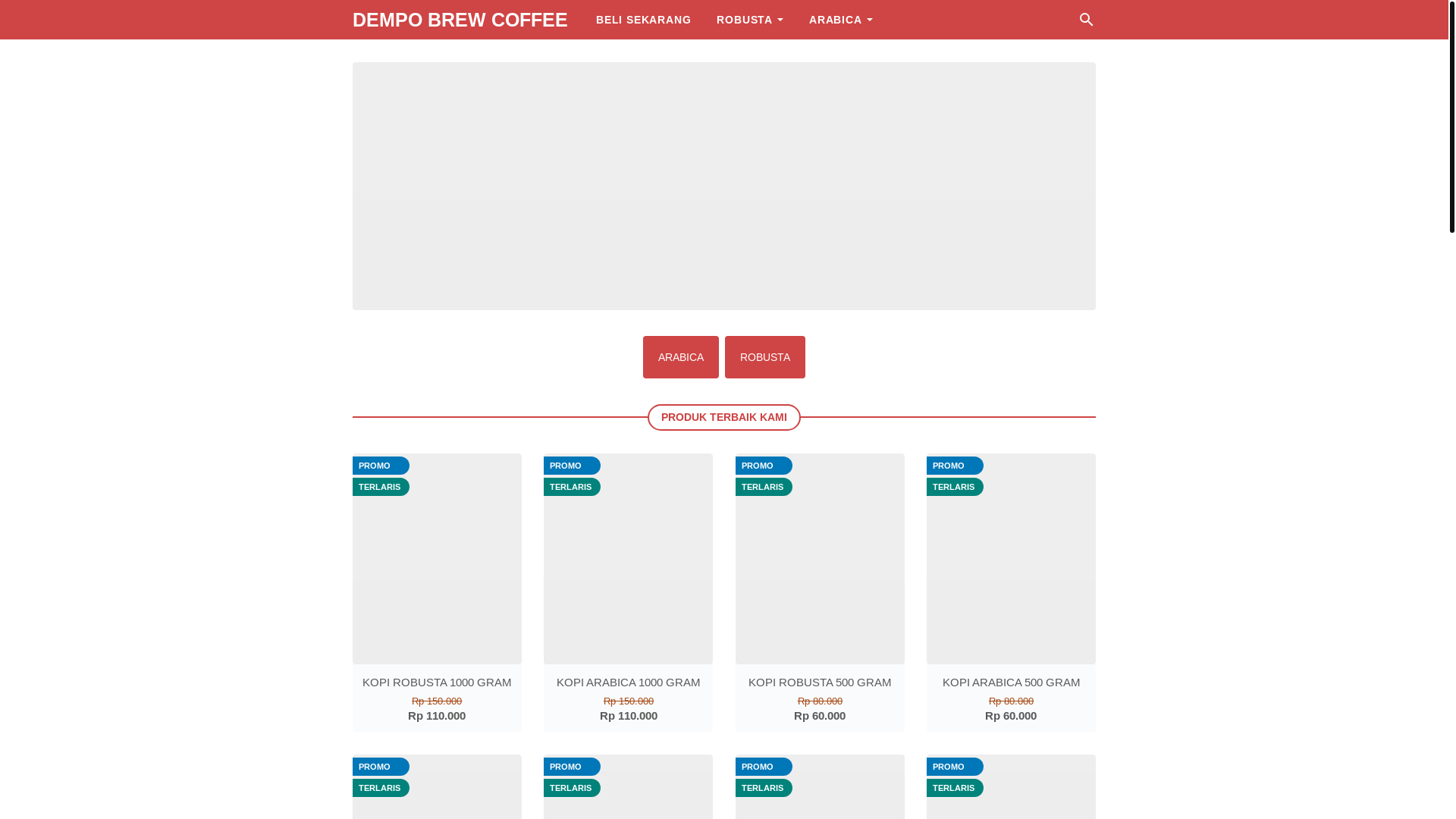1456x819 pixels.
Task: Open Kopi Arabica 500 Gram product image
Action: [1011, 559]
